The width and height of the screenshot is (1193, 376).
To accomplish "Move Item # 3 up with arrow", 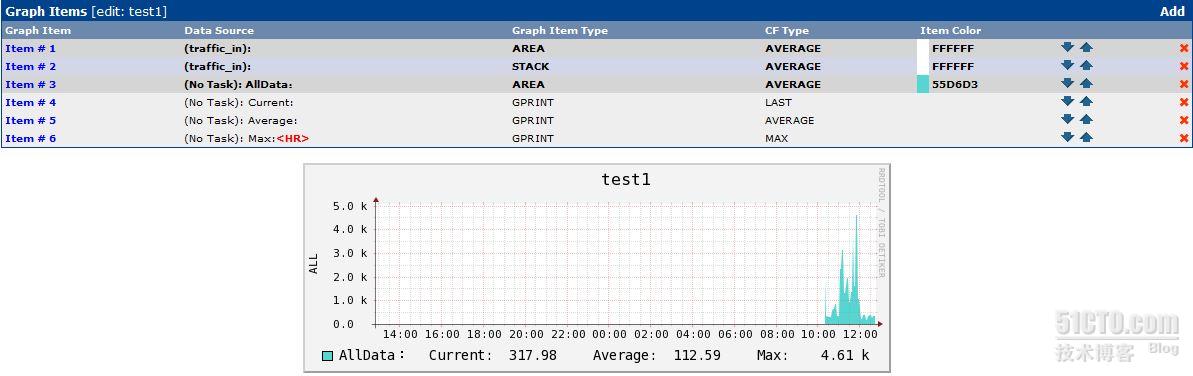I will 1086,83.
